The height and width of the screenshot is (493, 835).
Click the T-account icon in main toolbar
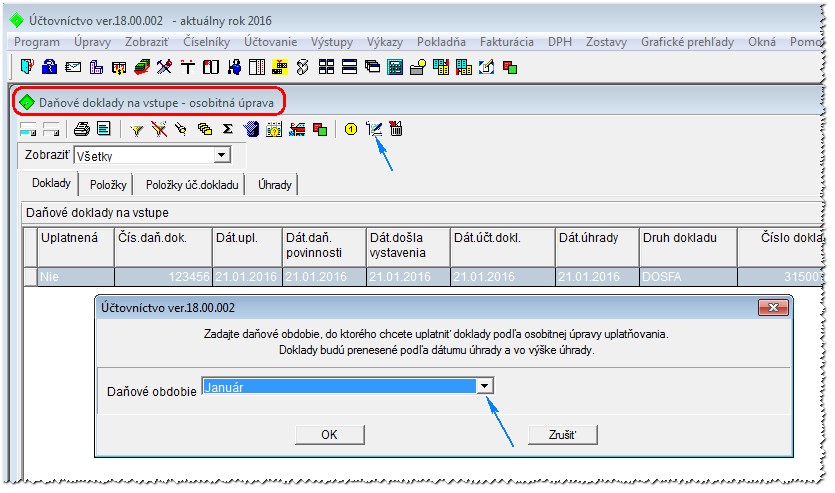pyautogui.click(x=187, y=67)
